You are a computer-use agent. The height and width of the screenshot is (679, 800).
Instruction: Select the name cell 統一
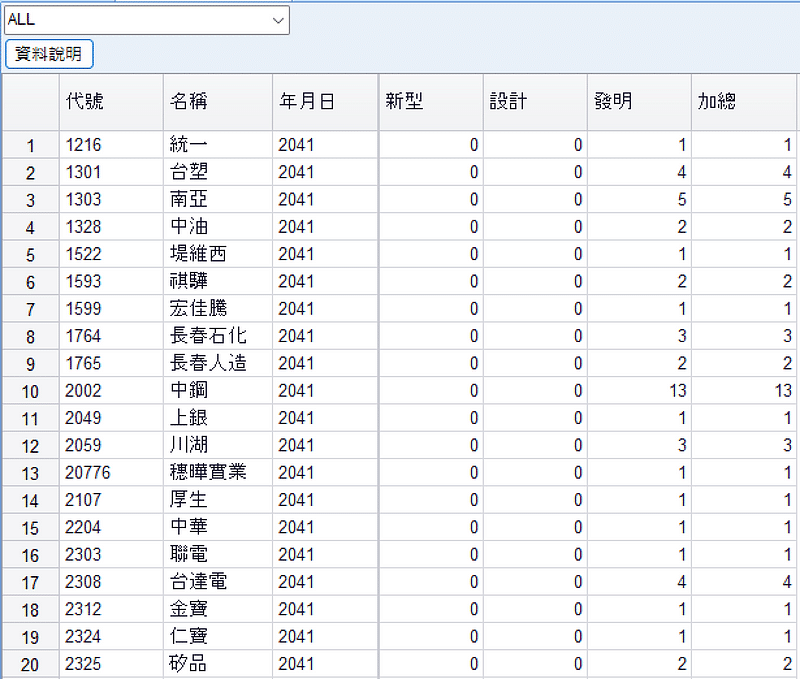218,145
